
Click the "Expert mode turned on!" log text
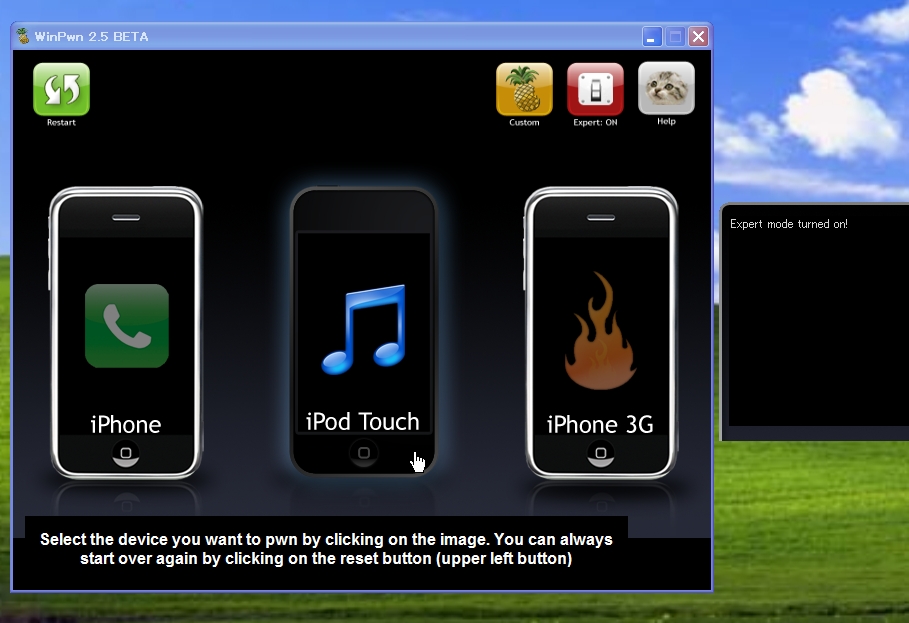(788, 224)
